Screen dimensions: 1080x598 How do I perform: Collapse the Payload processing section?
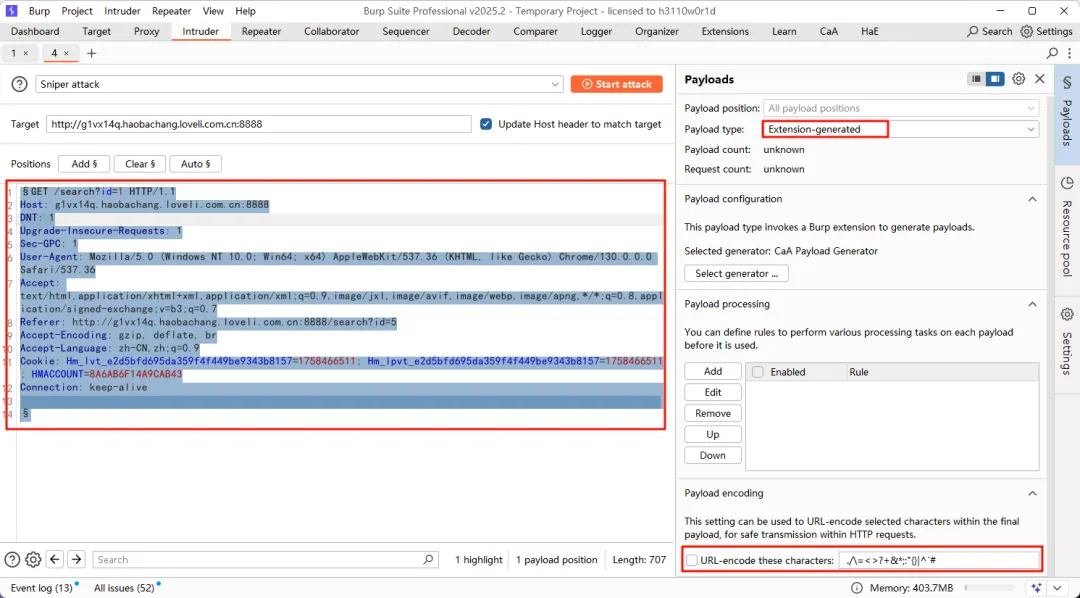coord(1032,304)
